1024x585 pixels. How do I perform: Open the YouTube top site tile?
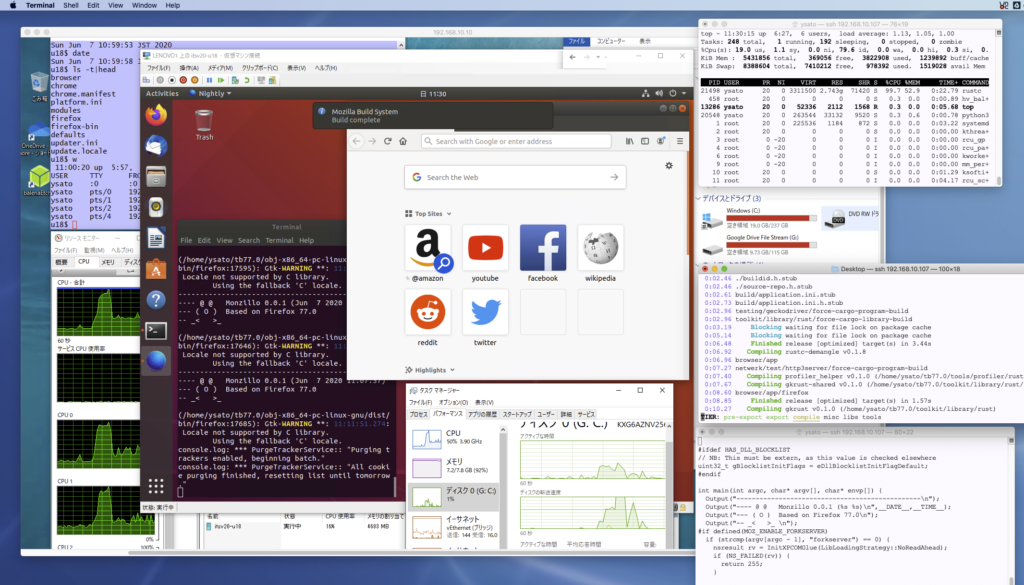click(485, 248)
